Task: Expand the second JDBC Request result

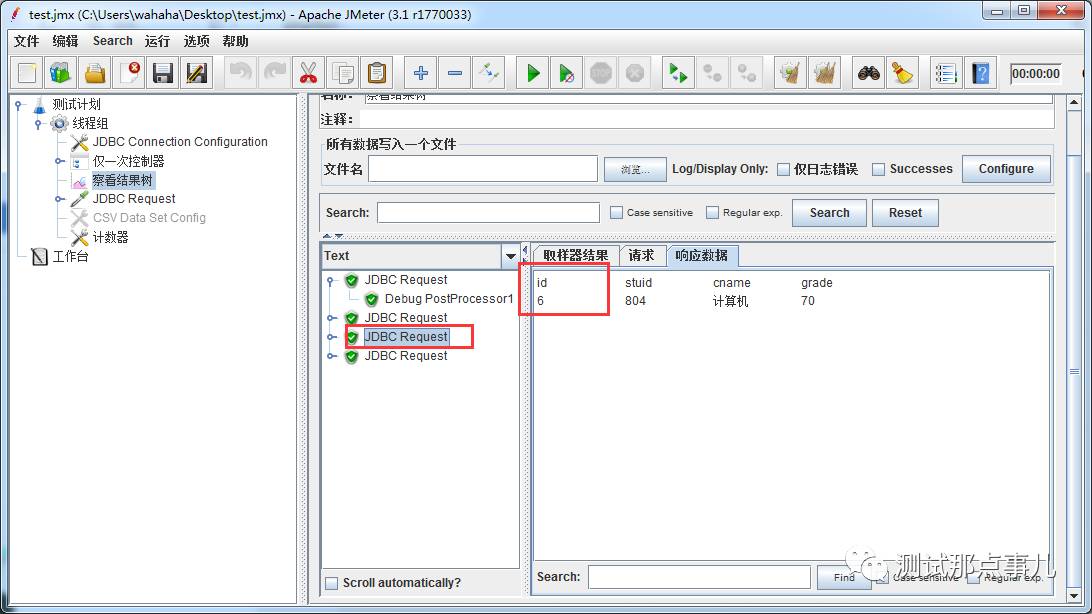Action: tap(332, 318)
